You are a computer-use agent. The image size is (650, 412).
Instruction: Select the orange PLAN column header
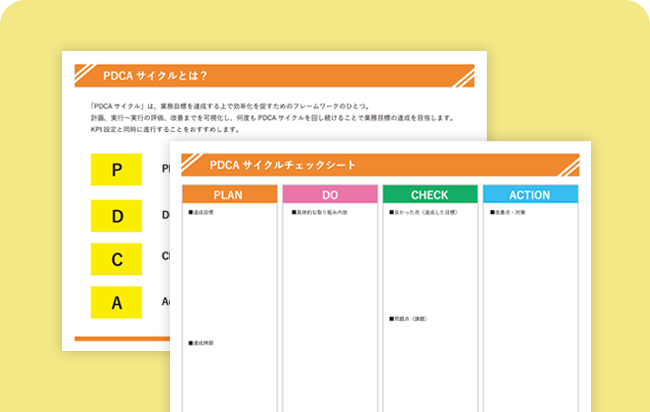[229, 194]
